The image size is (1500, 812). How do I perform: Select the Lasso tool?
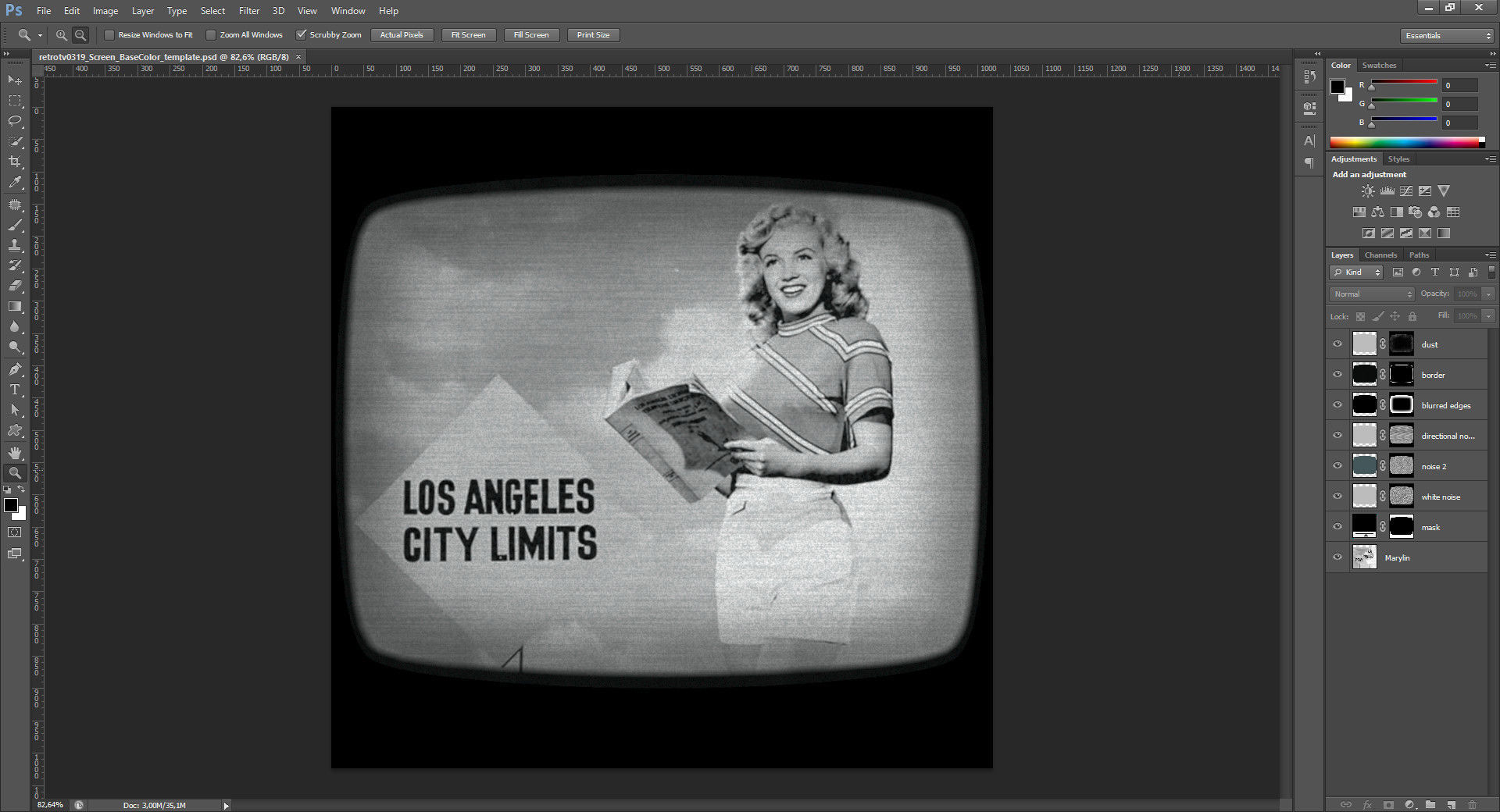[15, 121]
